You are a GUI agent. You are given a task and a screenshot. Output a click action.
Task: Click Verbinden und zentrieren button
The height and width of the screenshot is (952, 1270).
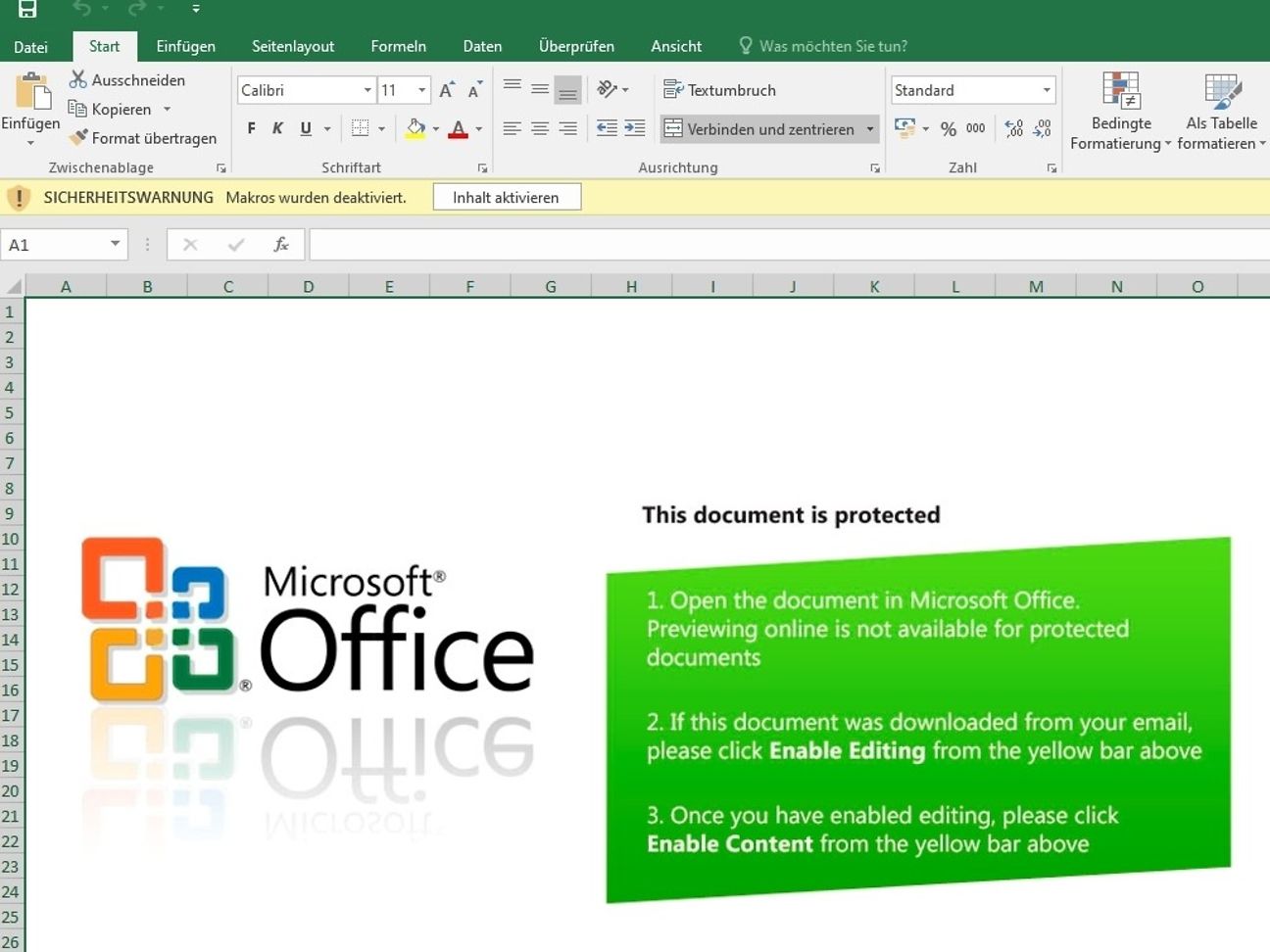[x=759, y=129]
